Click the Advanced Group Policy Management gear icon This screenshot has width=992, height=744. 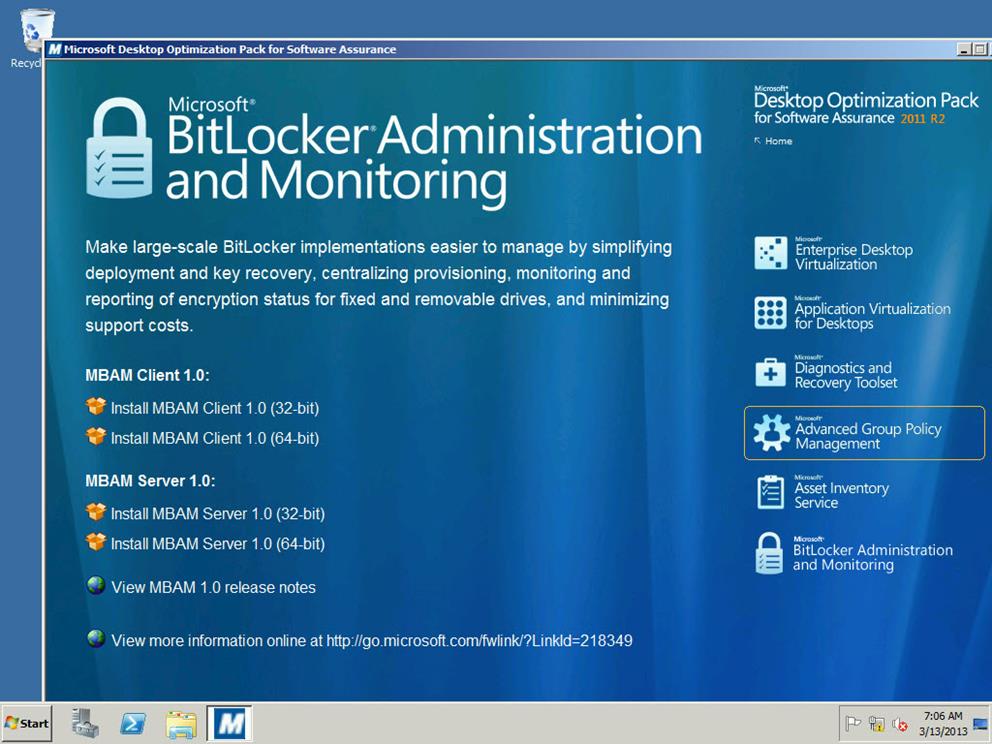coord(771,433)
